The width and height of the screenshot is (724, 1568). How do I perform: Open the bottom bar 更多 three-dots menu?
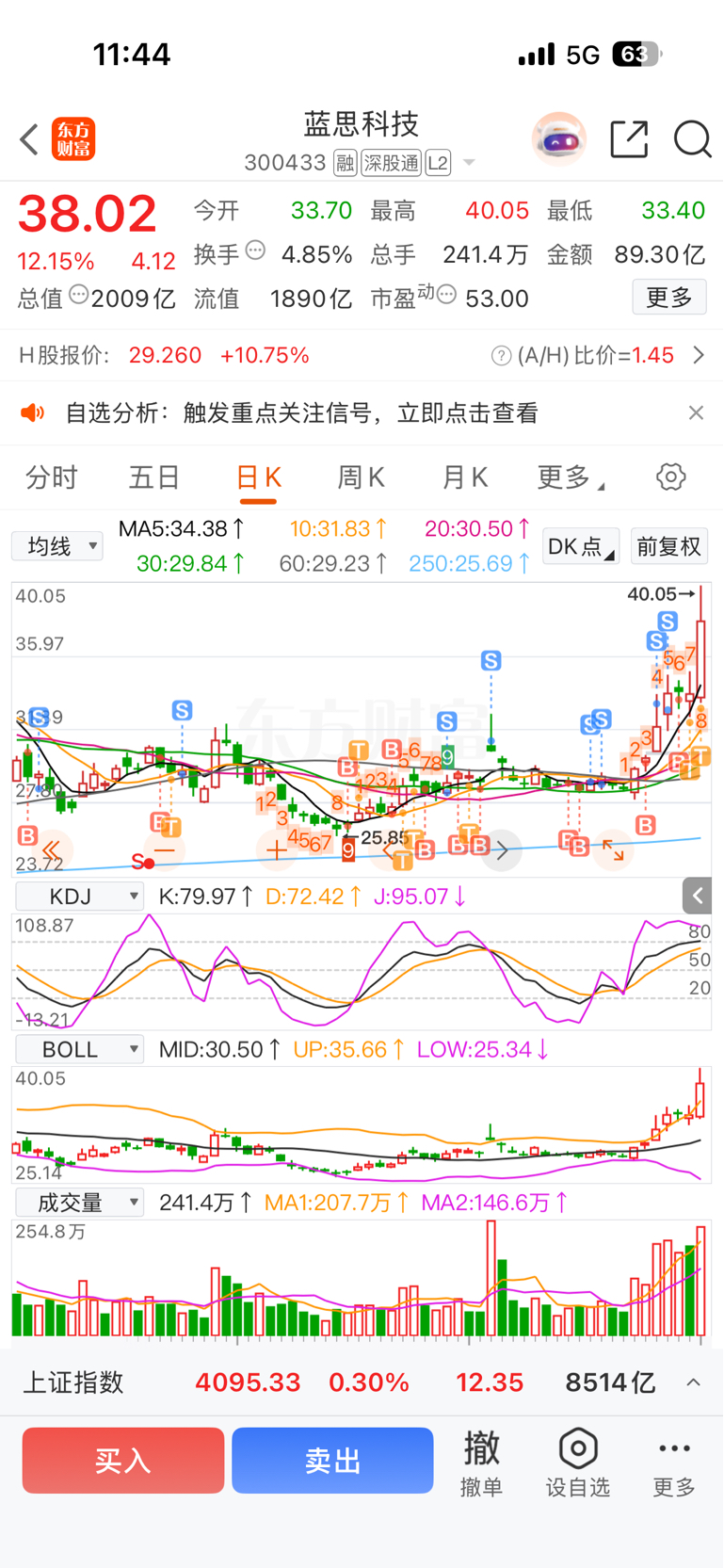tap(674, 1463)
